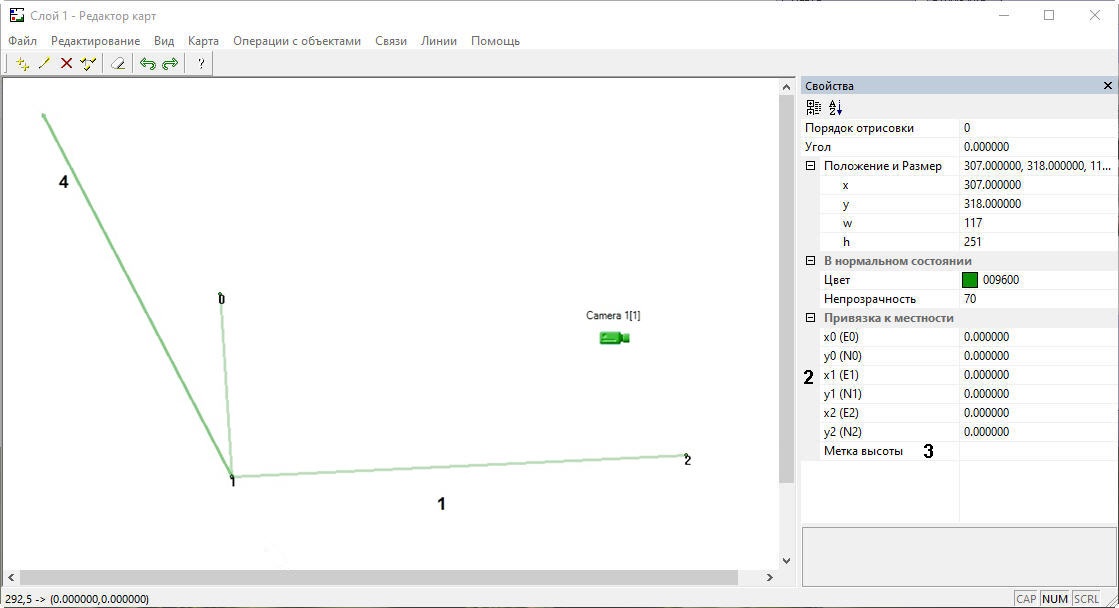Click the green 009600 color swatch
Viewport: 1119px width, 608px height.
pyautogui.click(x=970, y=280)
